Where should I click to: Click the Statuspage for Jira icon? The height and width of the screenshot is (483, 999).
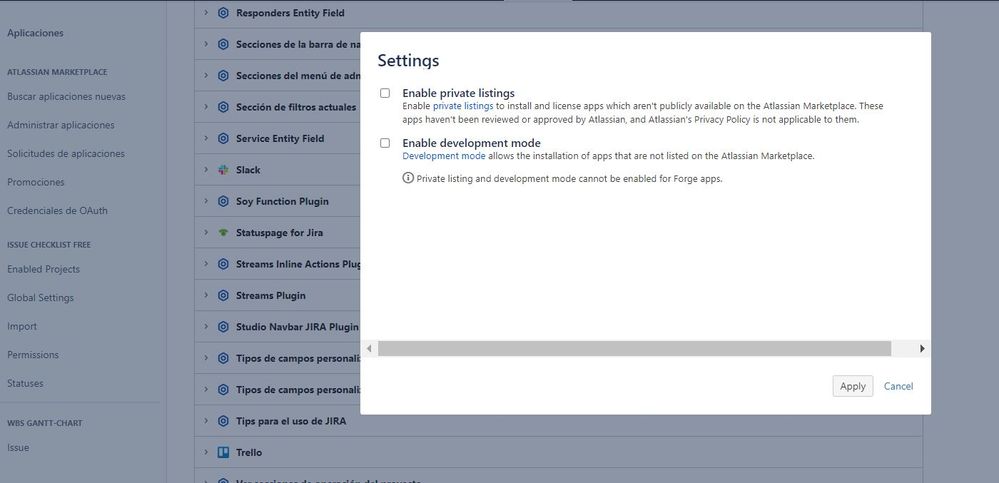pos(223,233)
